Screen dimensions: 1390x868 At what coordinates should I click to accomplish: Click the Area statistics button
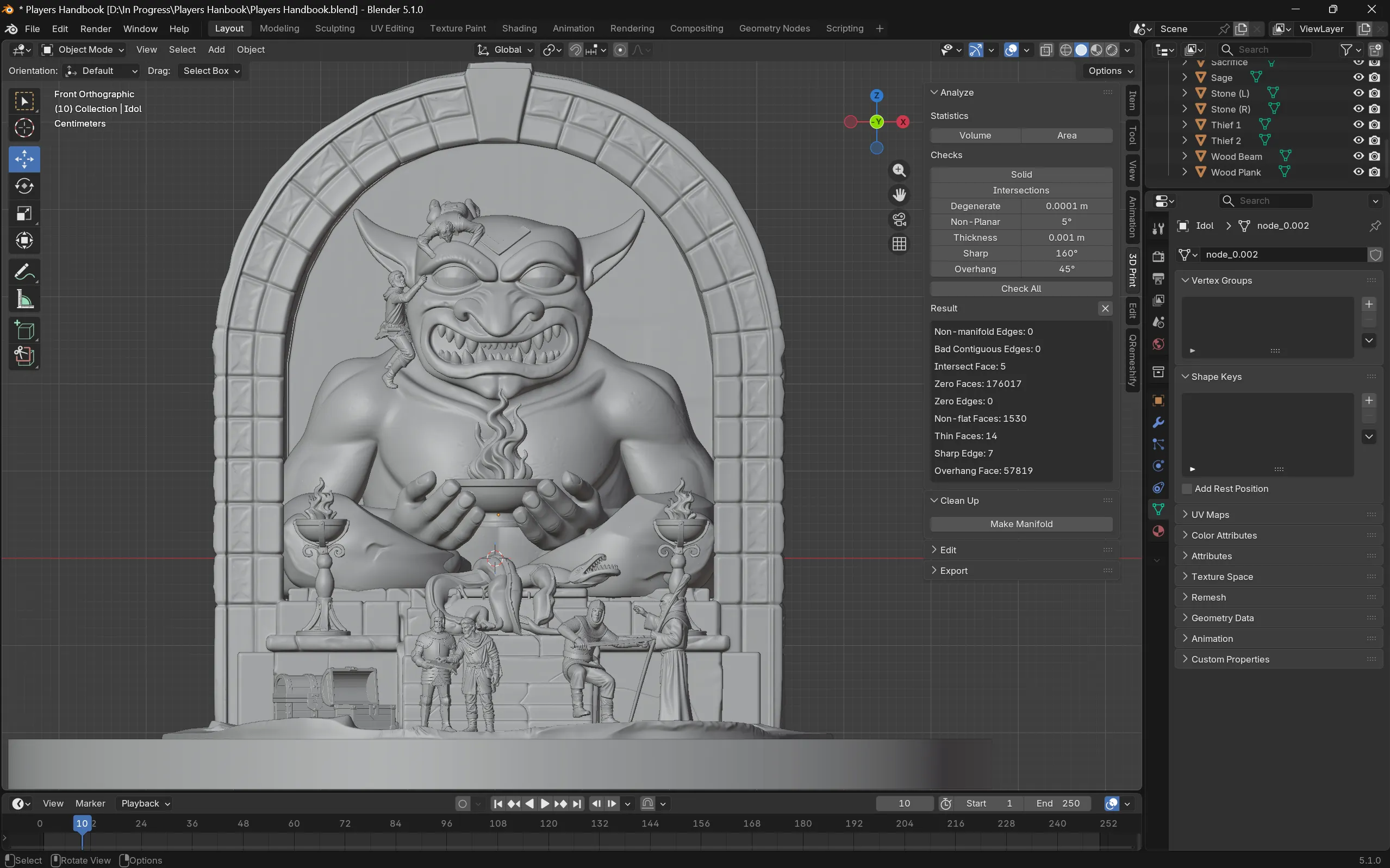(1067, 135)
